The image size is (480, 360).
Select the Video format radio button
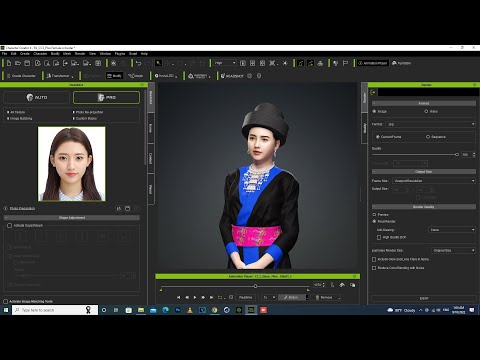pyautogui.click(x=426, y=111)
